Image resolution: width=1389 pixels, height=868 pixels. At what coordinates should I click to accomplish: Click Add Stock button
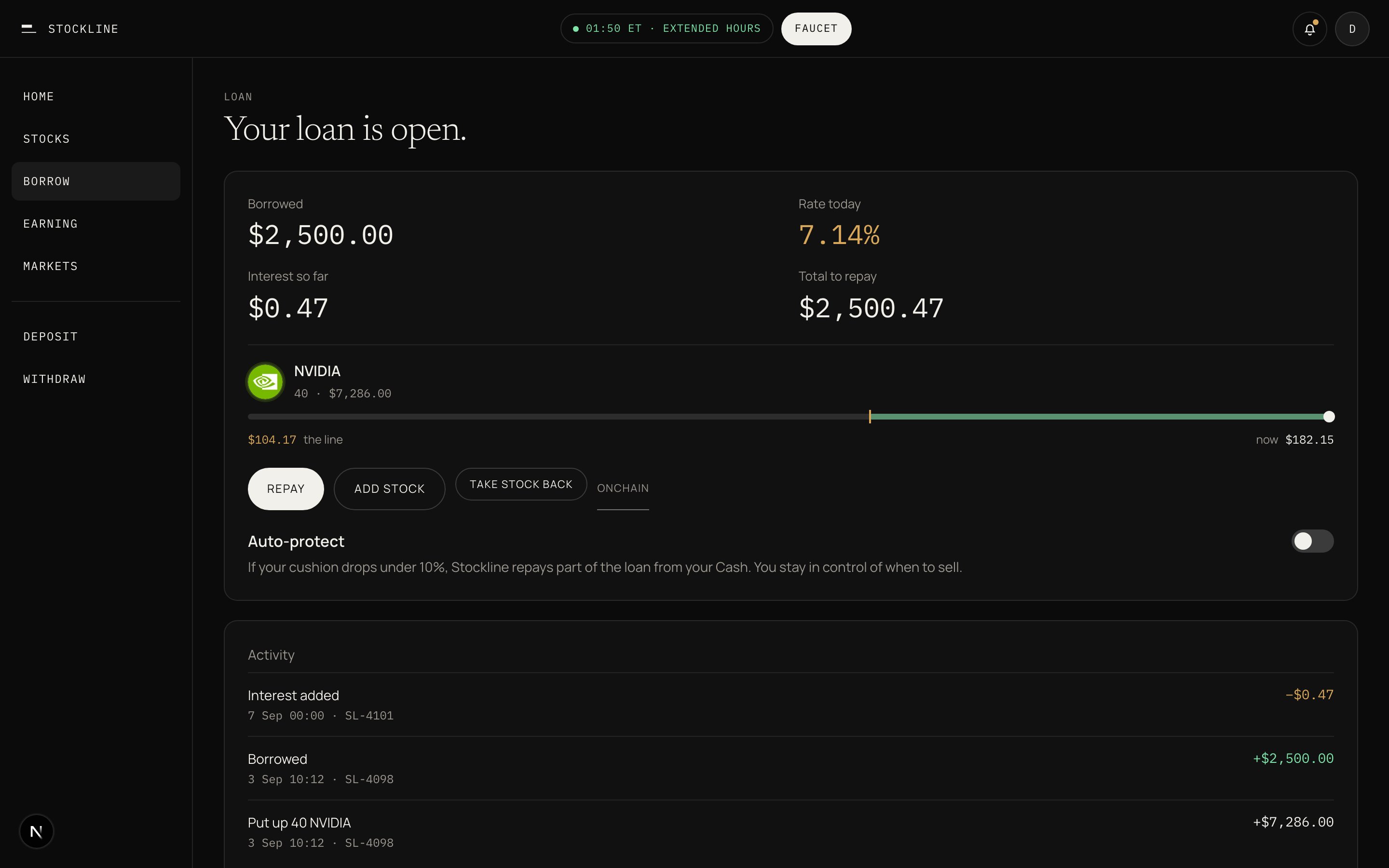[389, 488]
